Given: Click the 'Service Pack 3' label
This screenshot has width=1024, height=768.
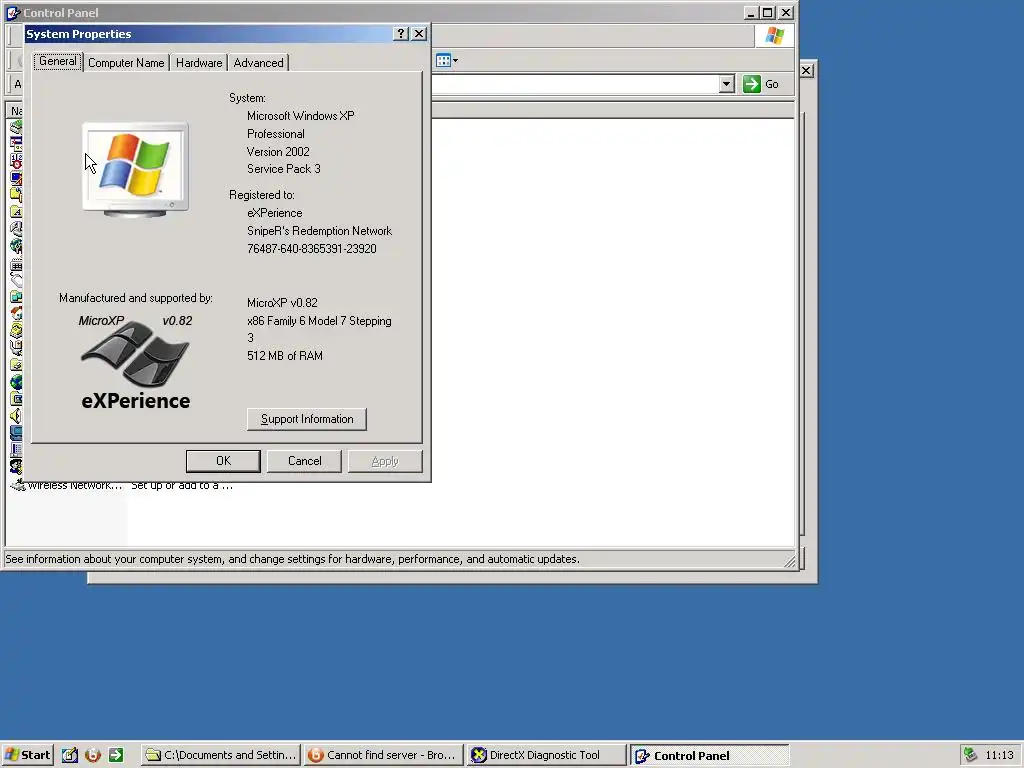Looking at the screenshot, I should click(283, 169).
